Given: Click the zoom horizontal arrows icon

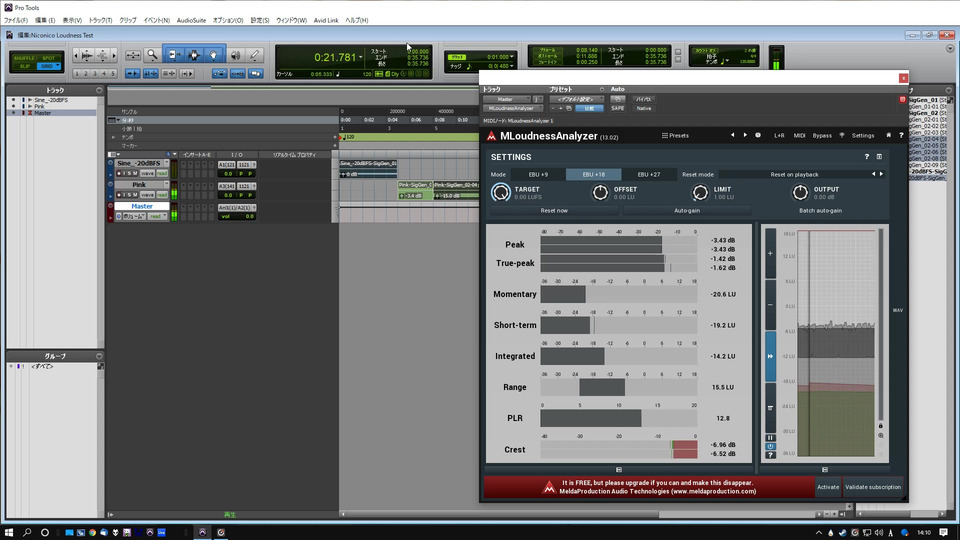Looking at the screenshot, I should (132, 55).
